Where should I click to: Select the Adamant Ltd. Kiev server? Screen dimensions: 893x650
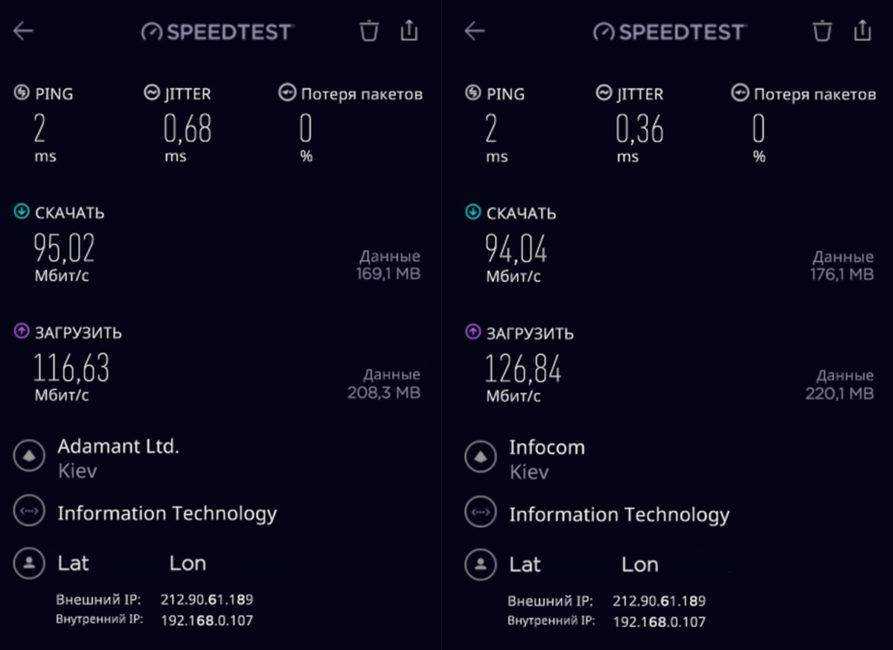[x=118, y=457]
